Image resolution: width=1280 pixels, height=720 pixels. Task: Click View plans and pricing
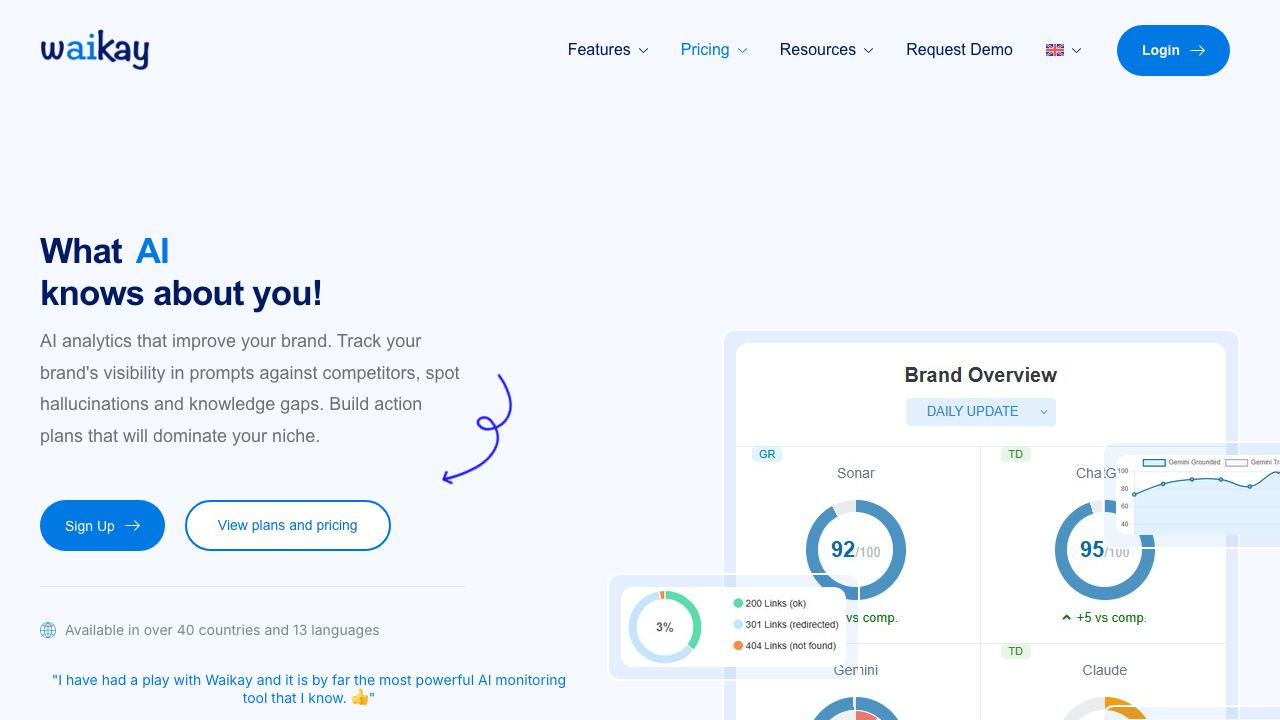point(288,525)
